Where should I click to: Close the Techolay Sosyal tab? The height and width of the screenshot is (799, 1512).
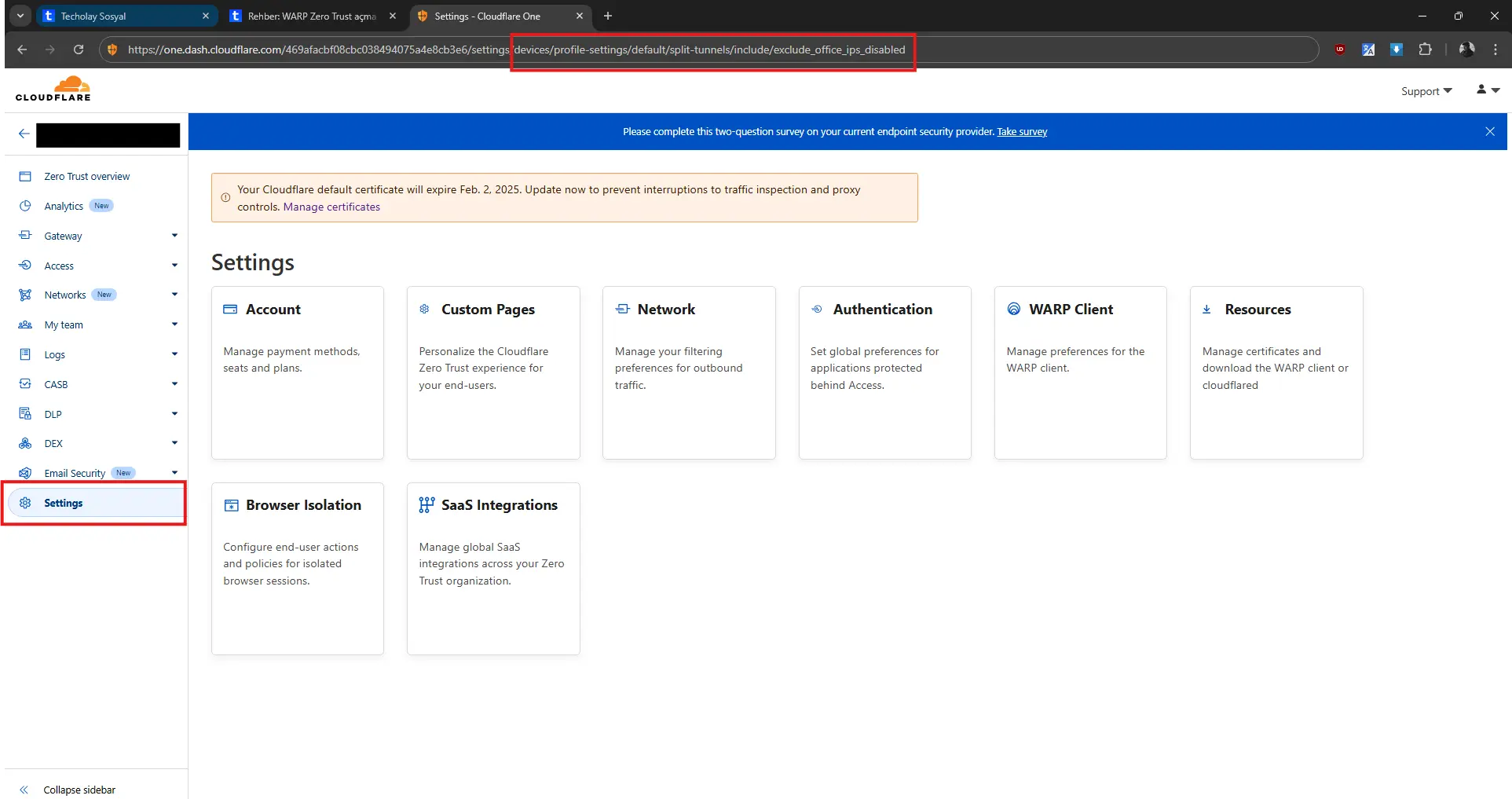[206, 16]
